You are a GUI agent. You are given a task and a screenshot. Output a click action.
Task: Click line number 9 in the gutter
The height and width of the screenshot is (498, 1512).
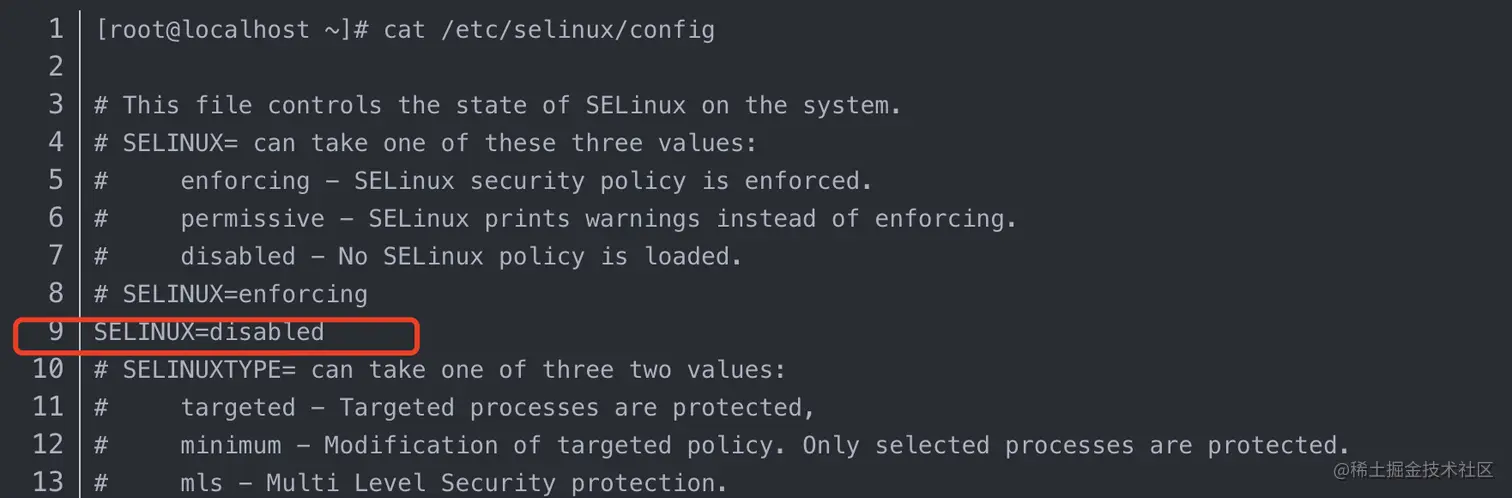(x=55, y=332)
